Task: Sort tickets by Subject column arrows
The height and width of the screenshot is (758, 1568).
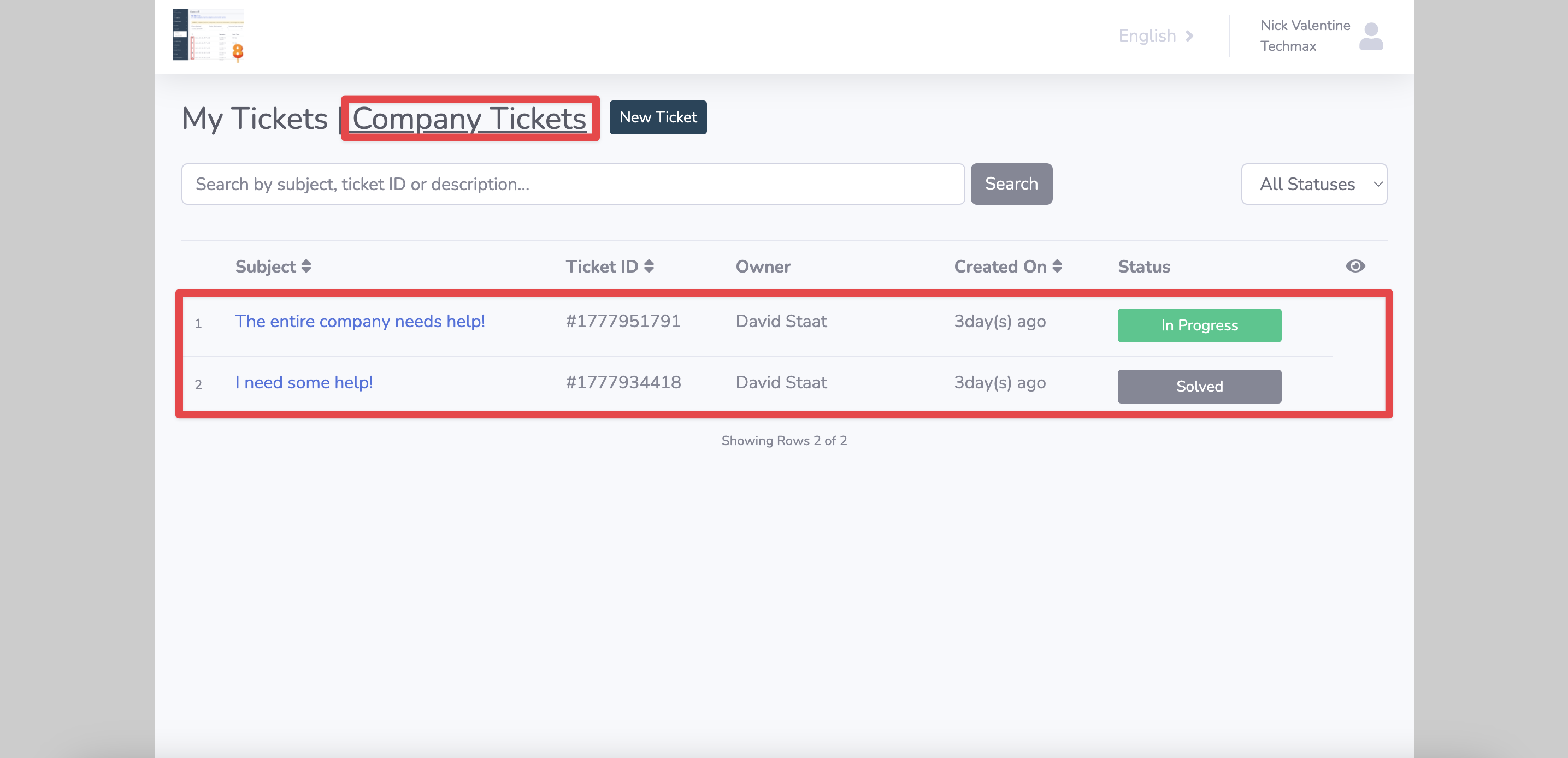Action: 306,267
